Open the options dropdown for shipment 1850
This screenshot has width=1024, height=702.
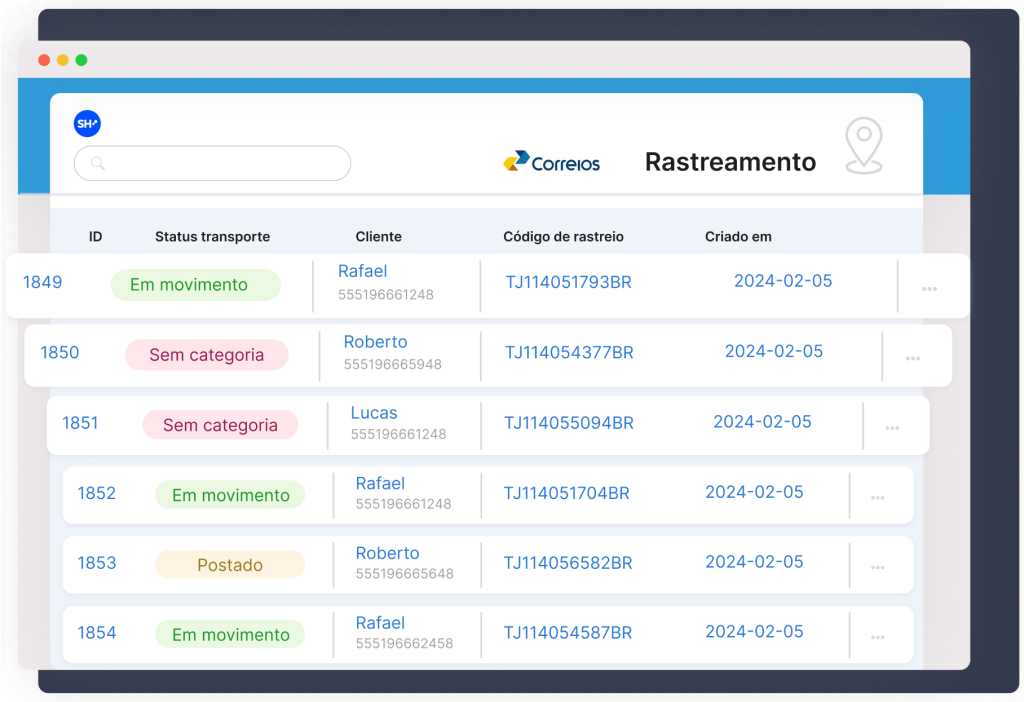coord(914,356)
